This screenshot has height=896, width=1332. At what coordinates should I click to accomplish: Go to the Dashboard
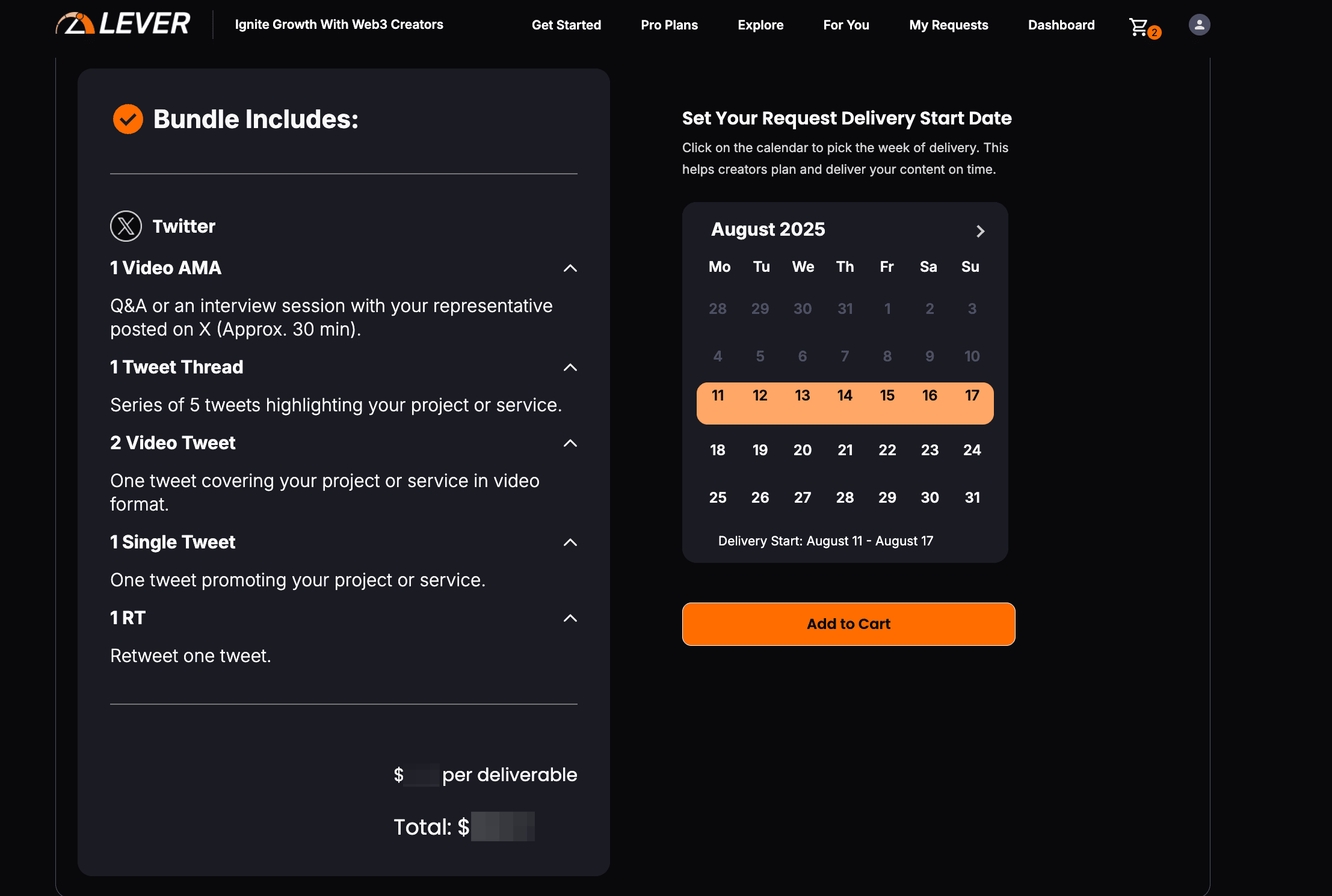click(1061, 25)
